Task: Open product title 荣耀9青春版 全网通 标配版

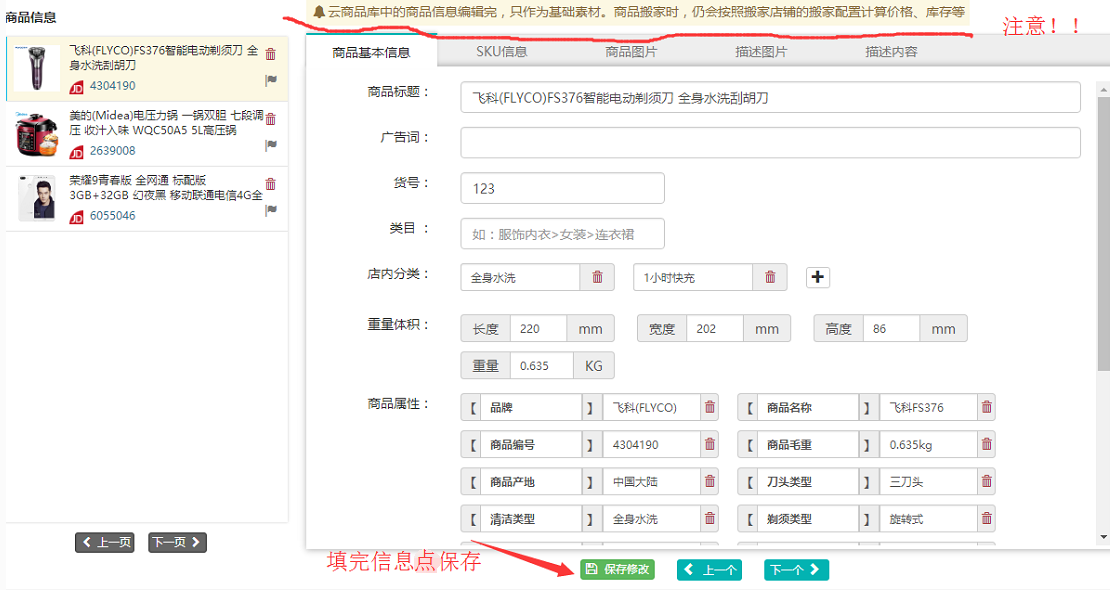Action: pos(166,188)
